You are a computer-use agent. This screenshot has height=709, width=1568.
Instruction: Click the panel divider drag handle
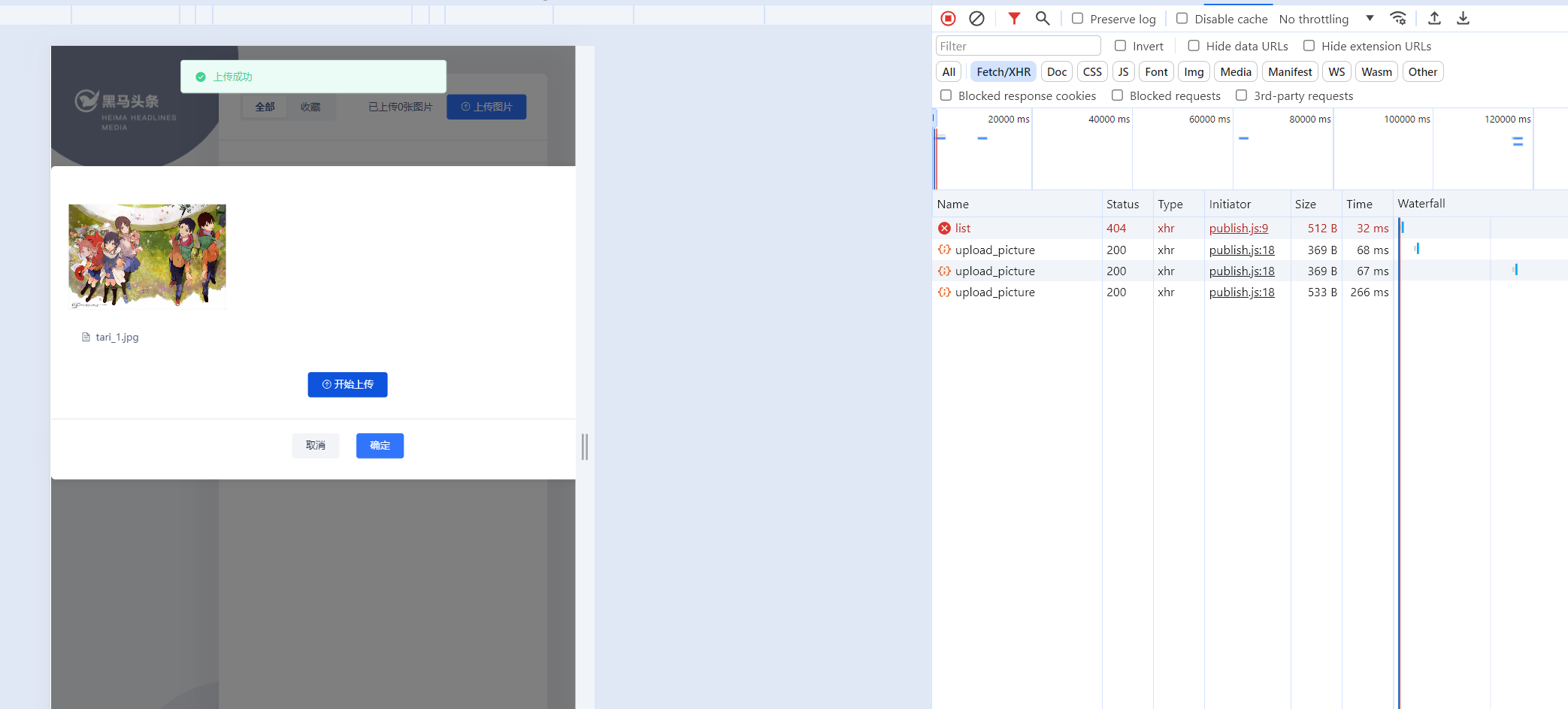[x=585, y=447]
